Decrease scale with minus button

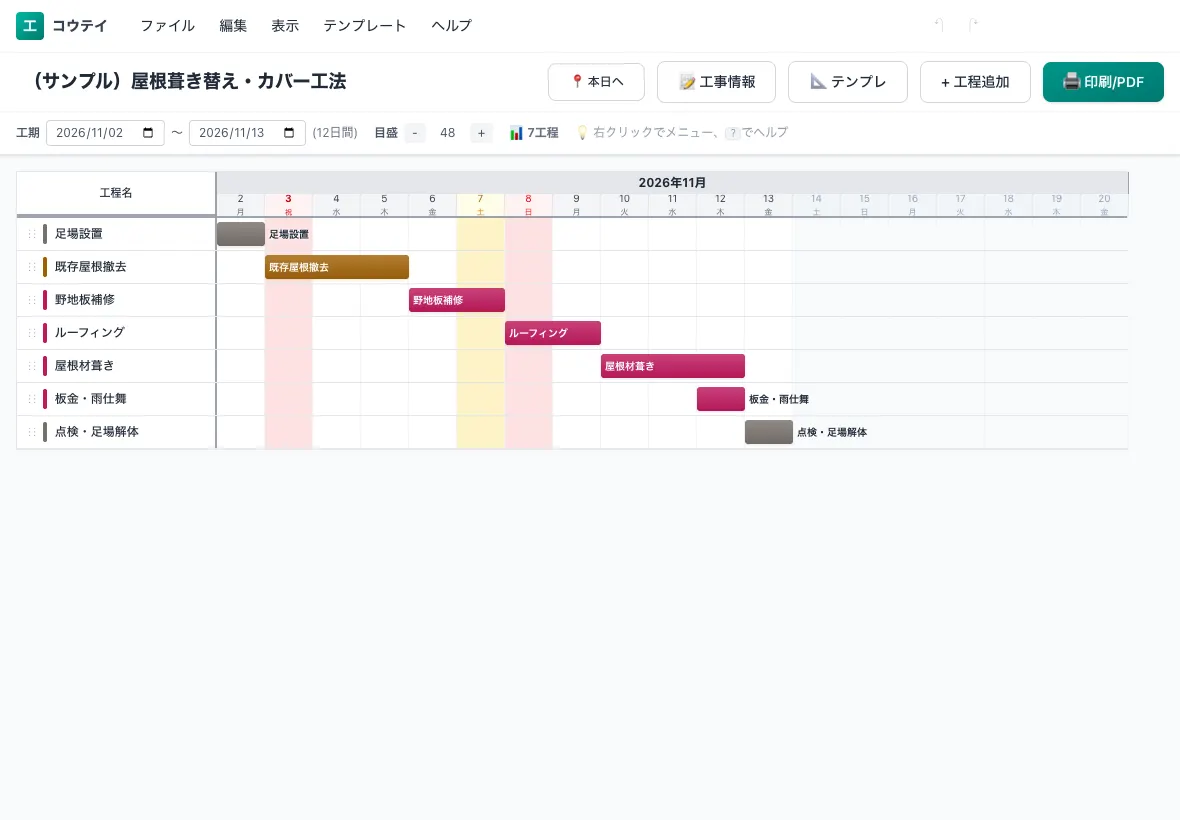pyautogui.click(x=415, y=133)
